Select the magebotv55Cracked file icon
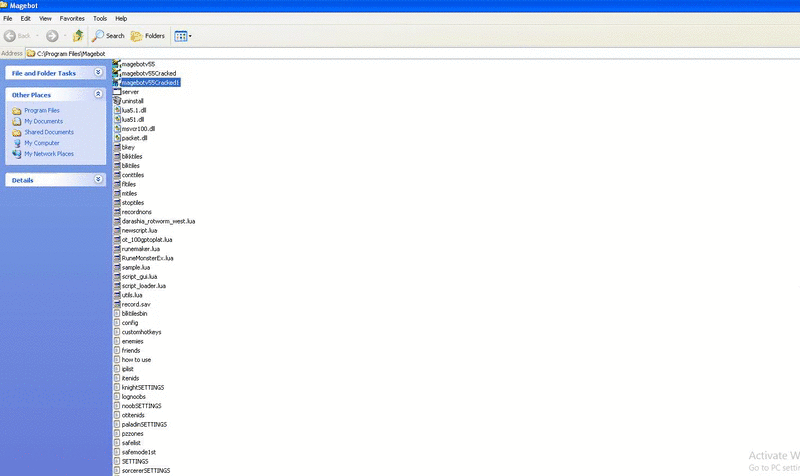The width and height of the screenshot is (800, 476). [x=116, y=73]
